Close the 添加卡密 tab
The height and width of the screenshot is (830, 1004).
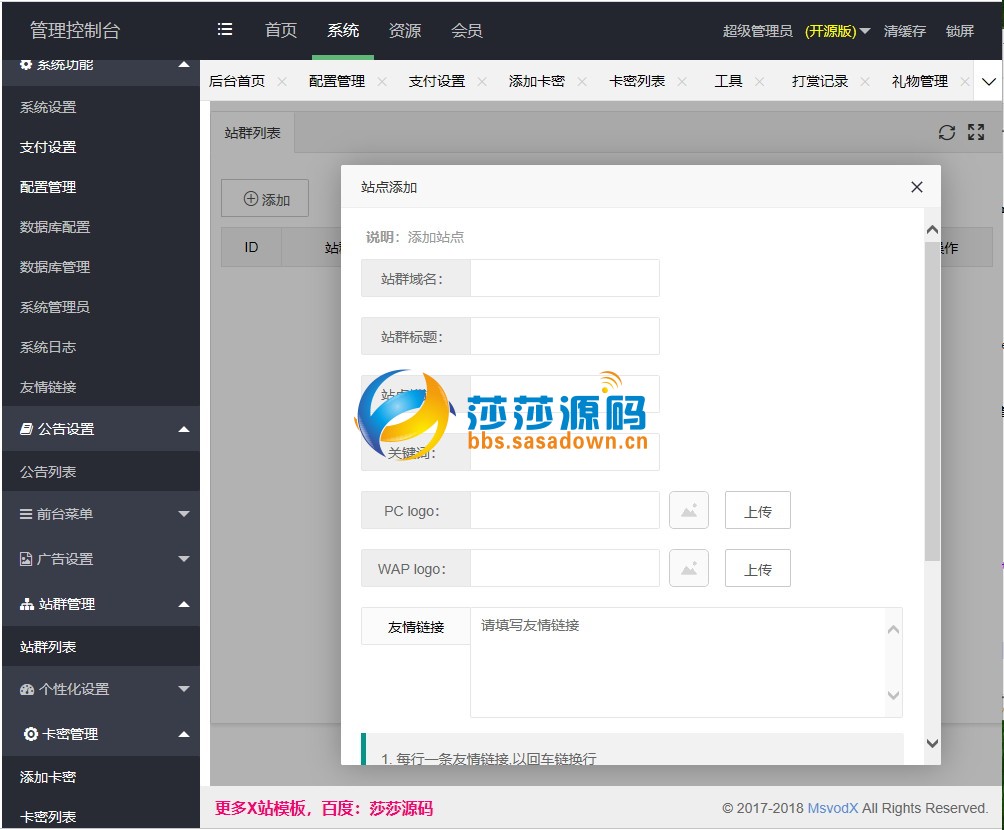[x=582, y=81]
